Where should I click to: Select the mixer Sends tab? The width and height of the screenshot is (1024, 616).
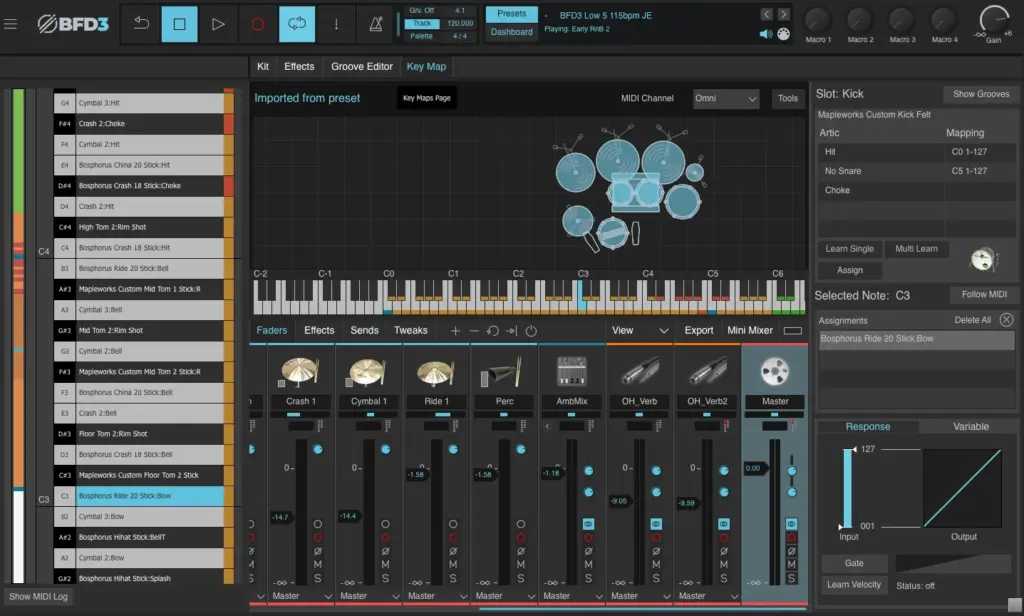click(x=364, y=331)
